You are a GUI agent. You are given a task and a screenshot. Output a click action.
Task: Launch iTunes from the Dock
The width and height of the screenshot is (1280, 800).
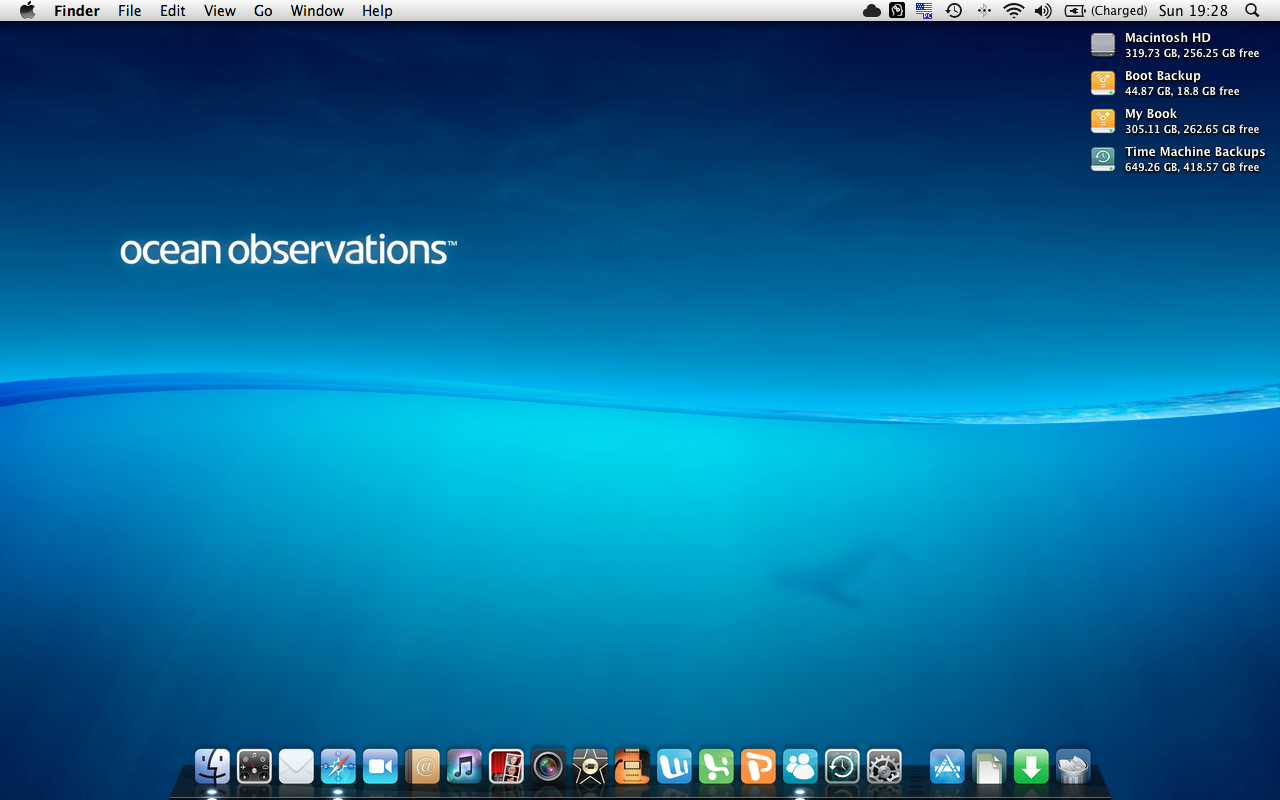[x=464, y=767]
